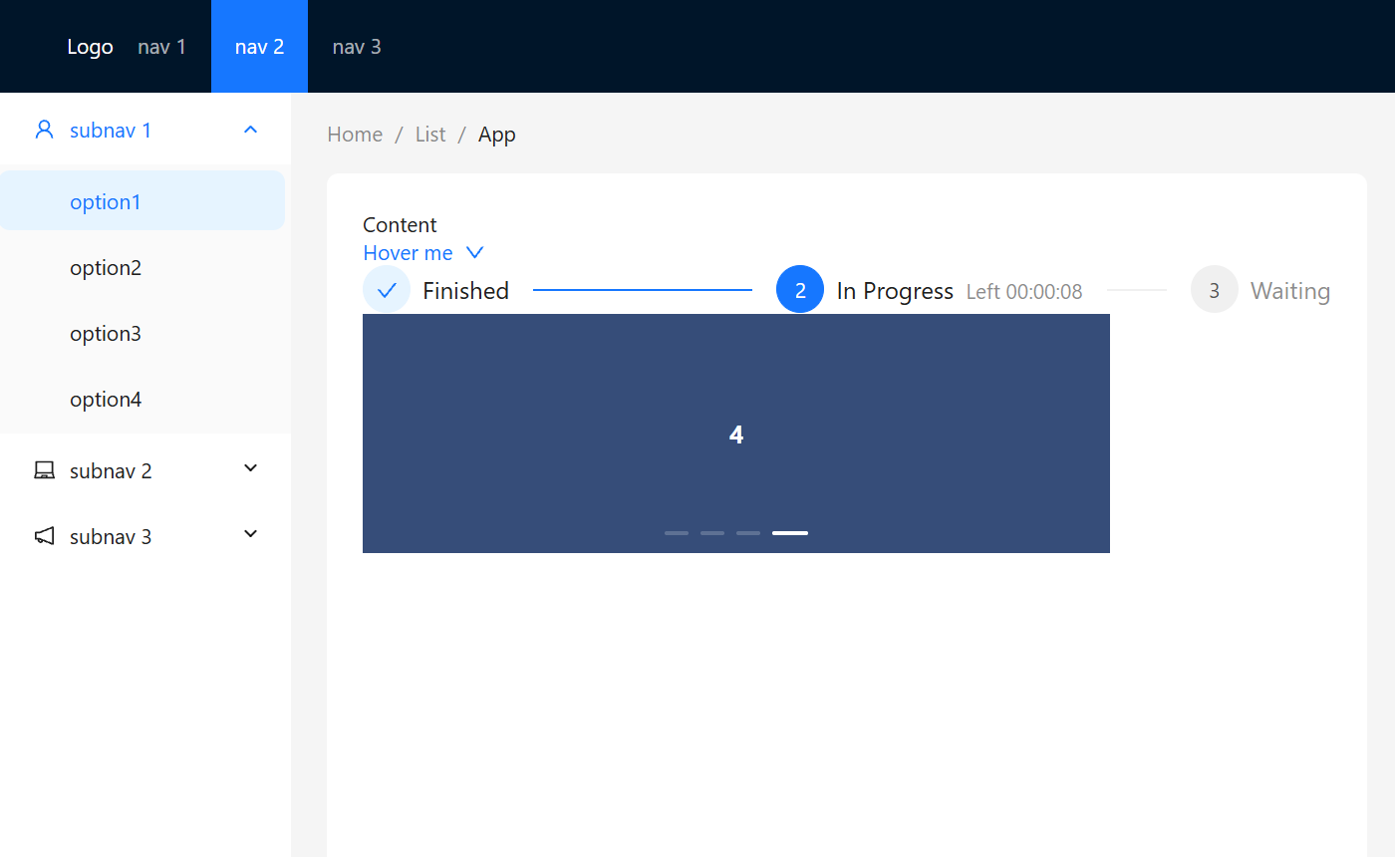This screenshot has width=1395, height=868.
Task: Collapse the subnav 1 chevron
Action: pyautogui.click(x=251, y=130)
